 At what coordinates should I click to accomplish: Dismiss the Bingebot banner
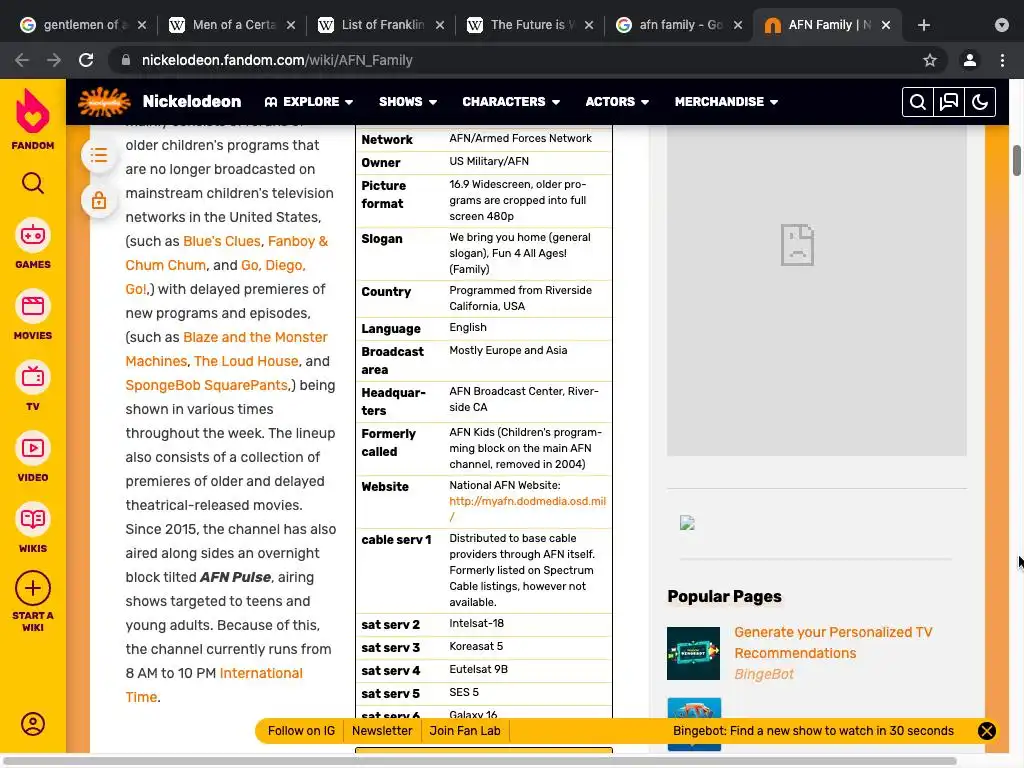pos(987,731)
